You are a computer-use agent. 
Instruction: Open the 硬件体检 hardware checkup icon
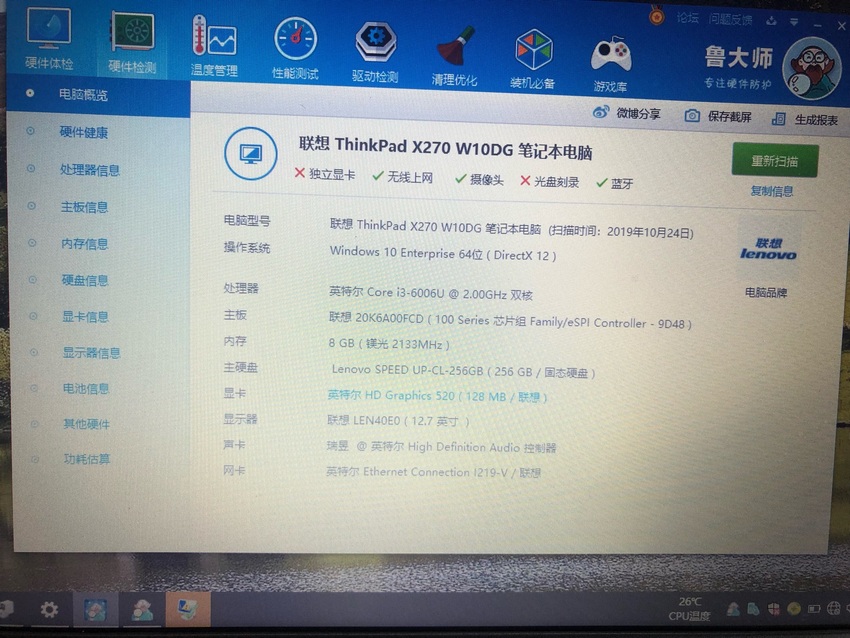tap(48, 38)
